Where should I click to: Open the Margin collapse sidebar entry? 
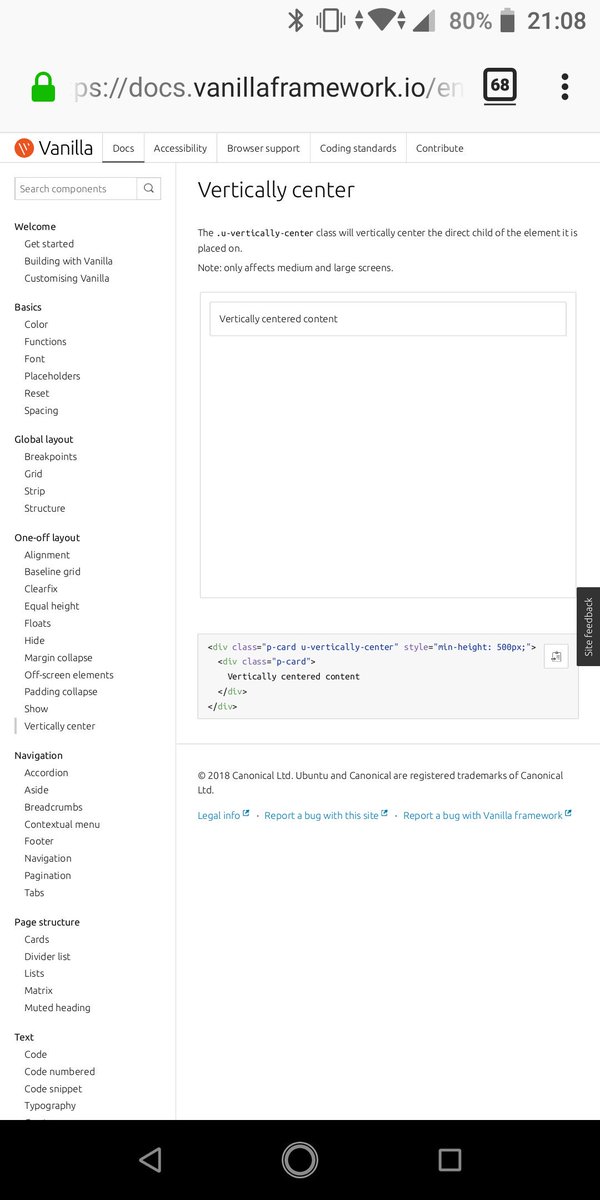(58, 658)
